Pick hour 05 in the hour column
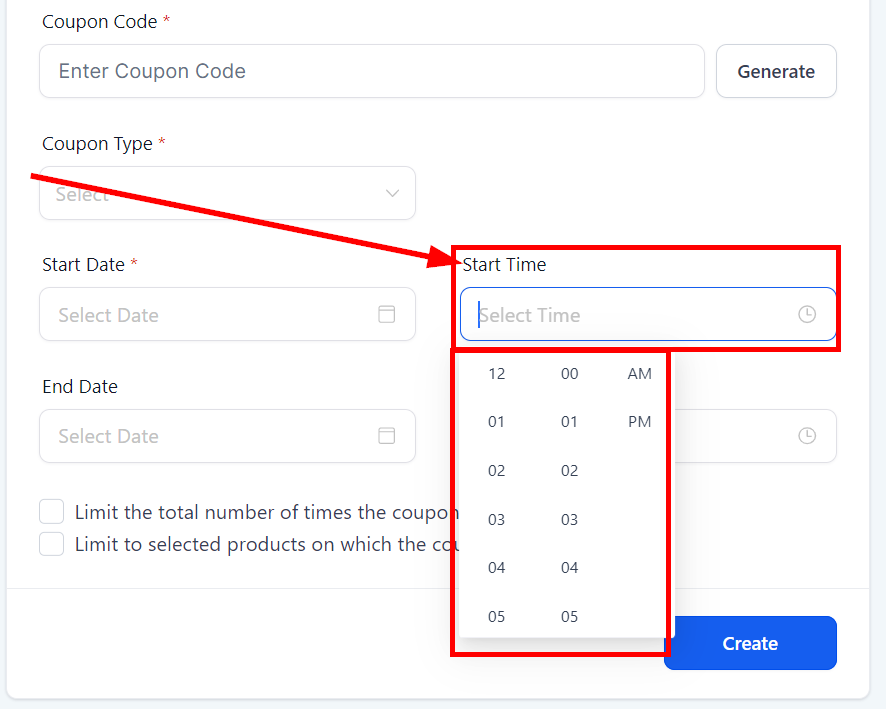 (x=496, y=616)
